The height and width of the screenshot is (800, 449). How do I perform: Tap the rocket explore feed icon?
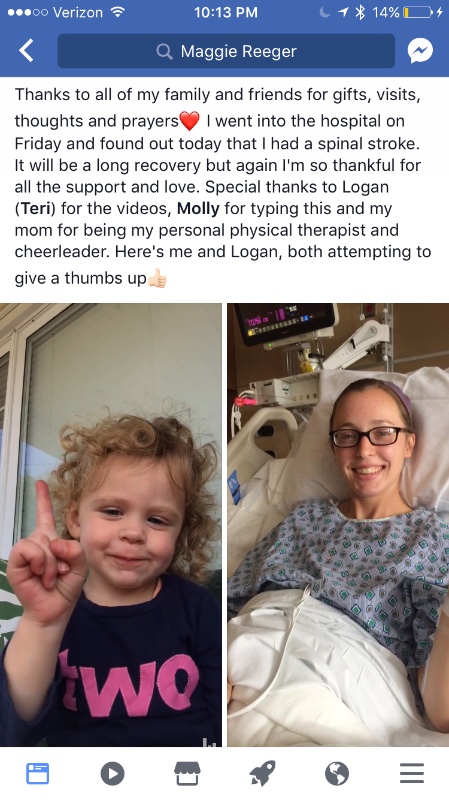(x=262, y=773)
